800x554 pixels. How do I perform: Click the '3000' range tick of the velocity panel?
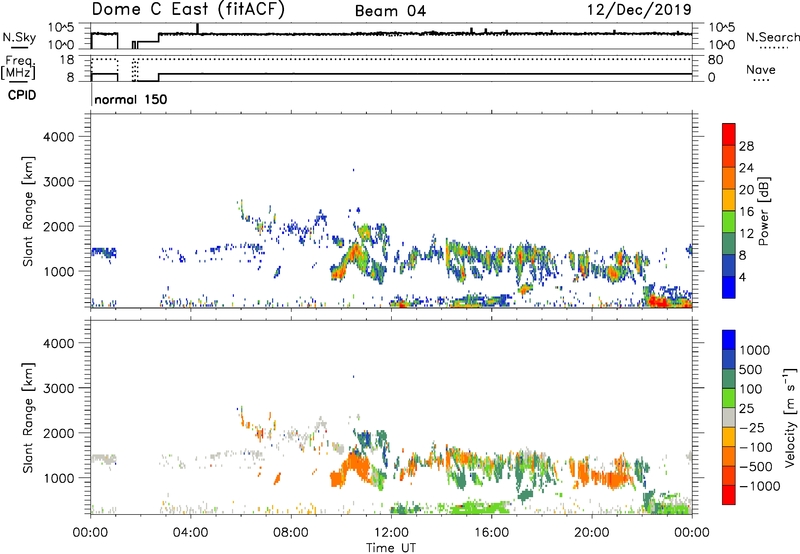58,388
